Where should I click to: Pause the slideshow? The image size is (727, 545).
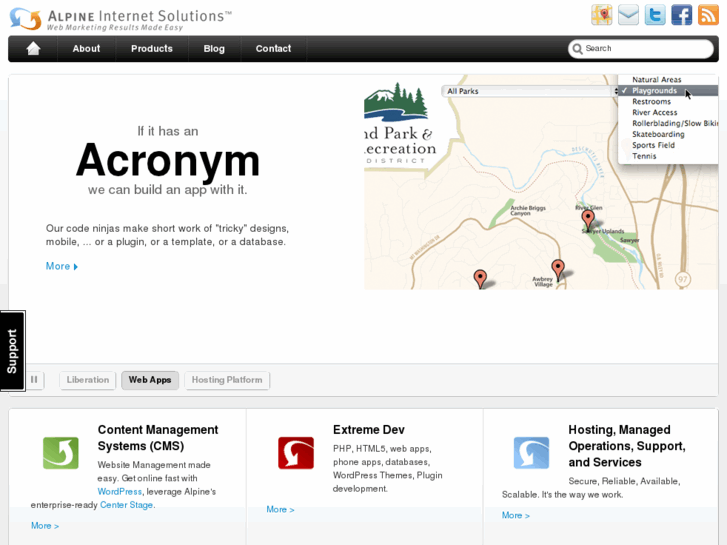(34, 380)
